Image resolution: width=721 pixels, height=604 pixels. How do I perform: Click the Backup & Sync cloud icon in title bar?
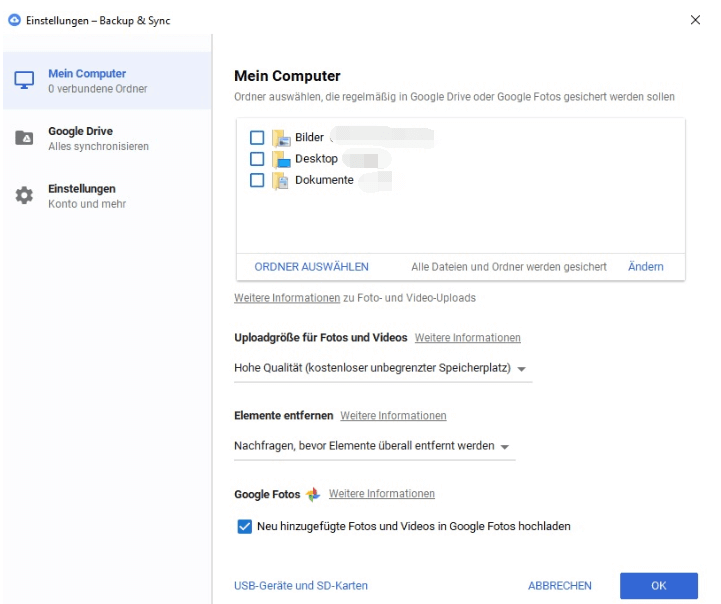pos(15,20)
